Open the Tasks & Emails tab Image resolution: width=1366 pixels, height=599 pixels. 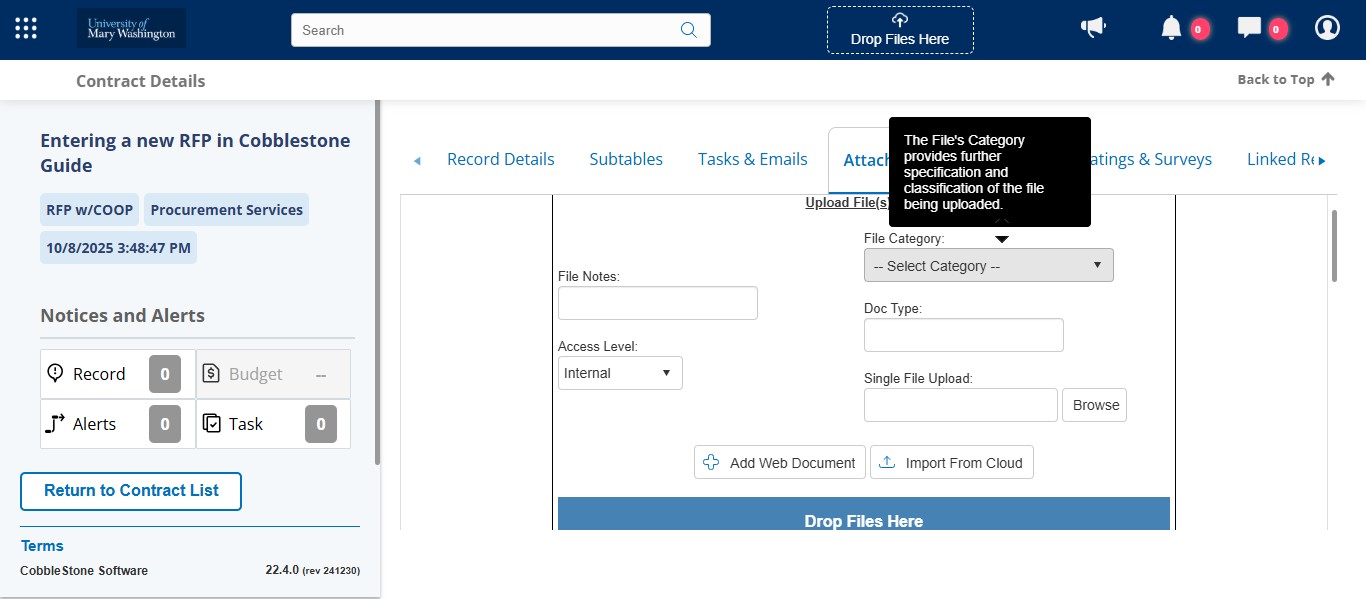point(753,159)
